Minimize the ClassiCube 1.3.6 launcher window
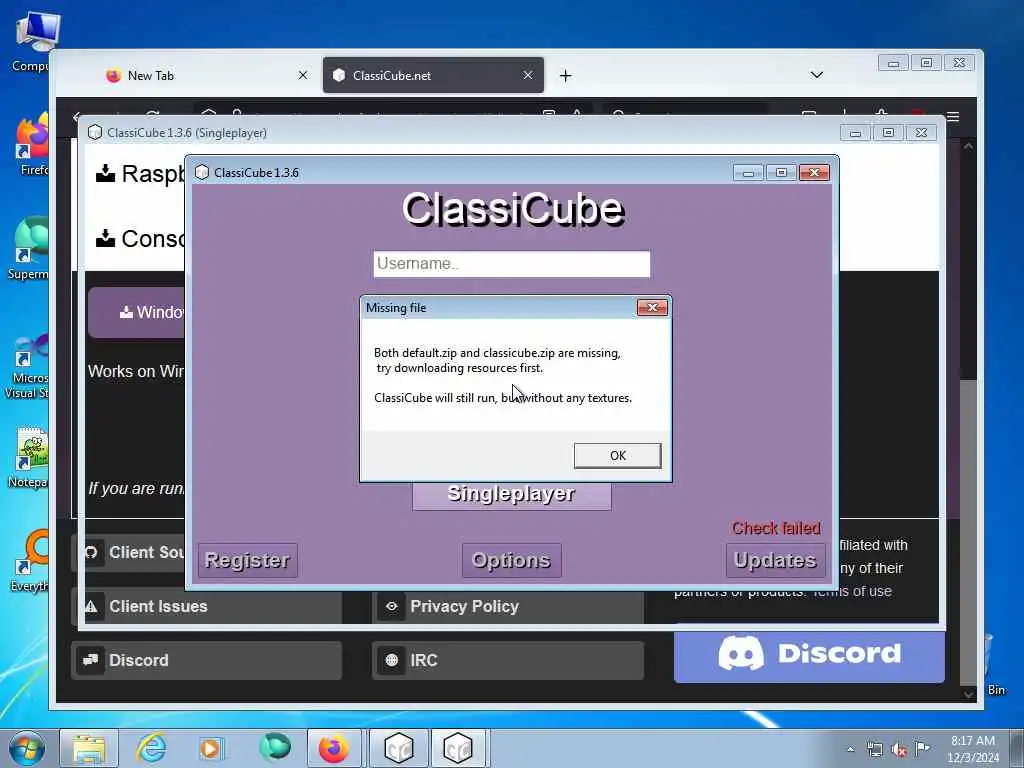Image resolution: width=1024 pixels, height=768 pixels. click(748, 172)
